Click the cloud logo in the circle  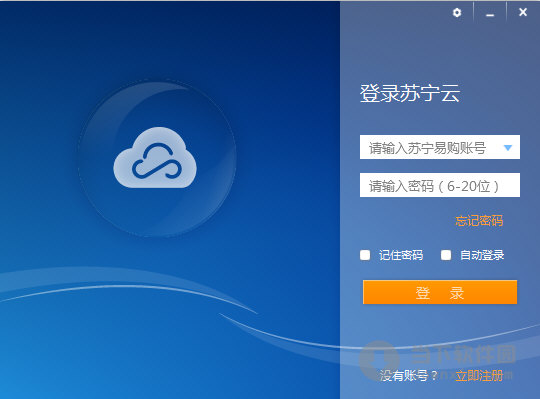tap(155, 158)
